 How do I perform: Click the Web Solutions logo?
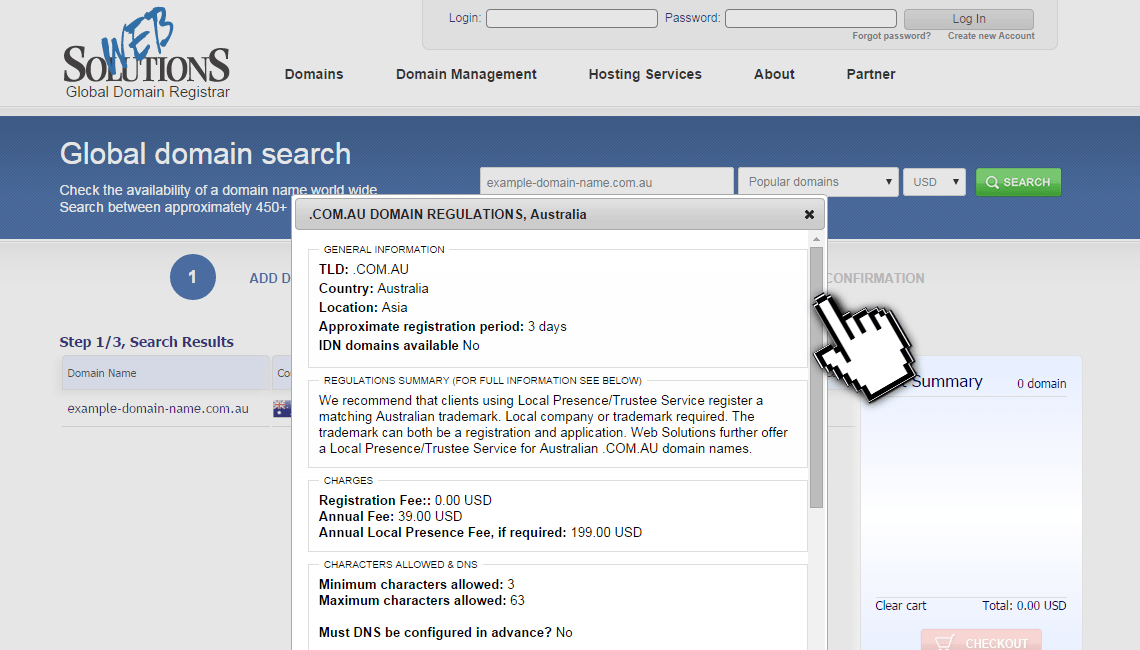[x=147, y=55]
